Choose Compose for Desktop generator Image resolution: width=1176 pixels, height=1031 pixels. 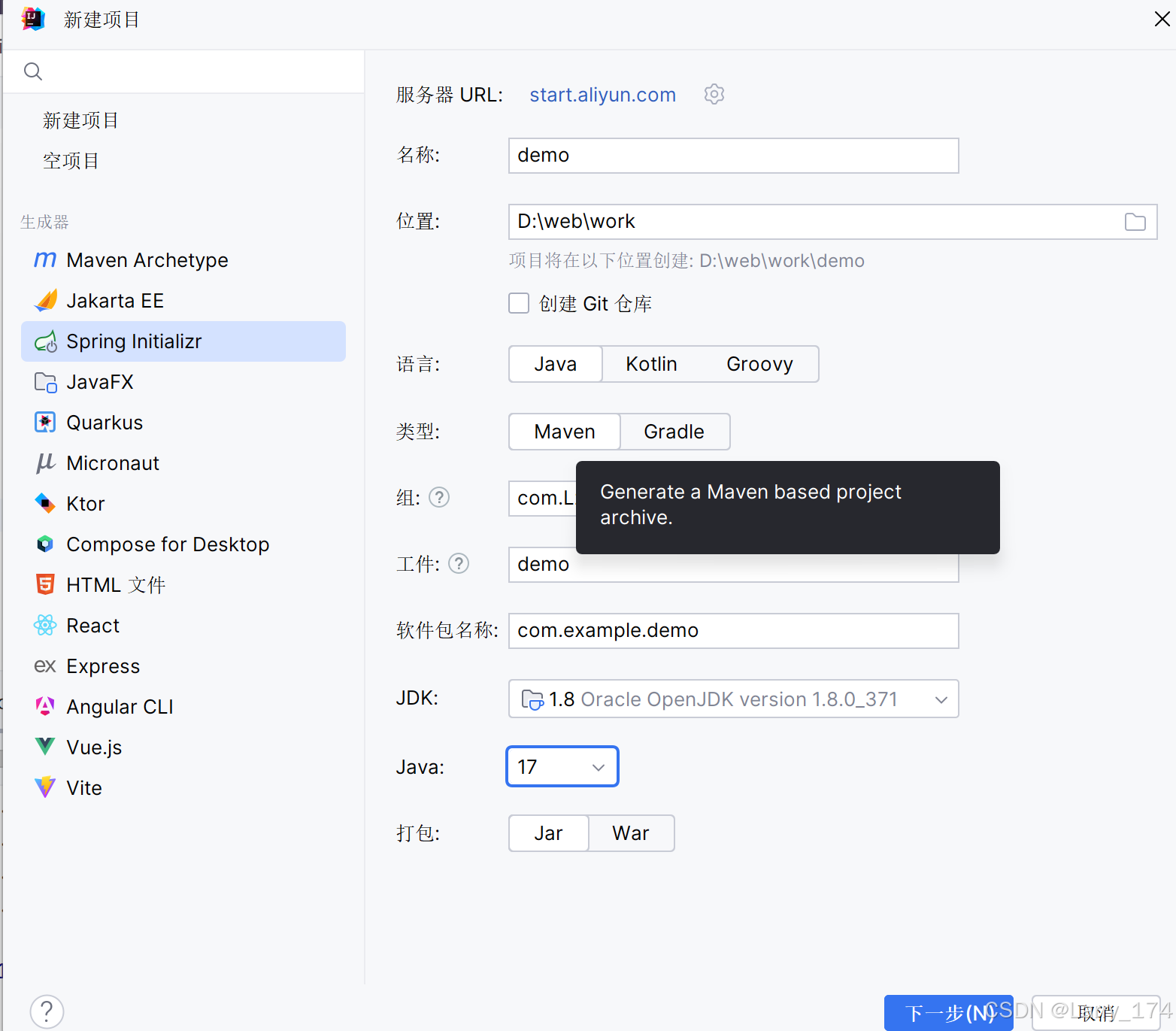click(x=183, y=544)
